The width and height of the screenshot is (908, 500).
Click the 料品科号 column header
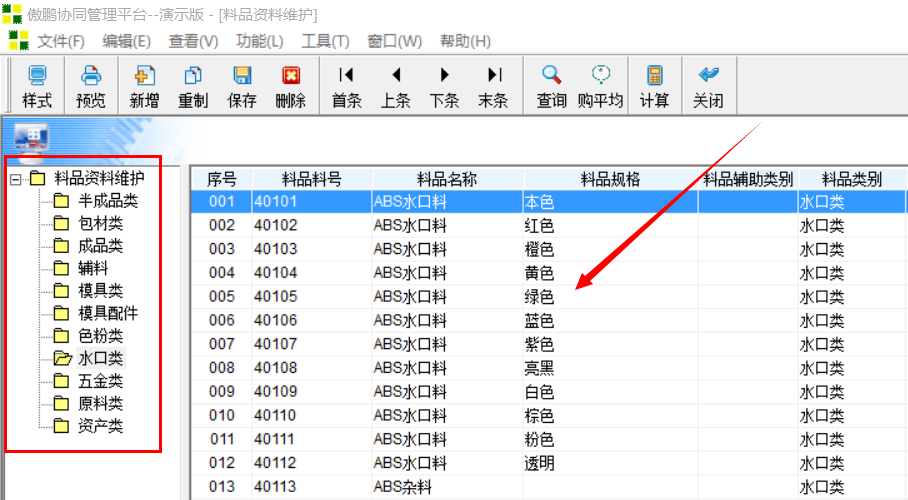tap(312, 179)
